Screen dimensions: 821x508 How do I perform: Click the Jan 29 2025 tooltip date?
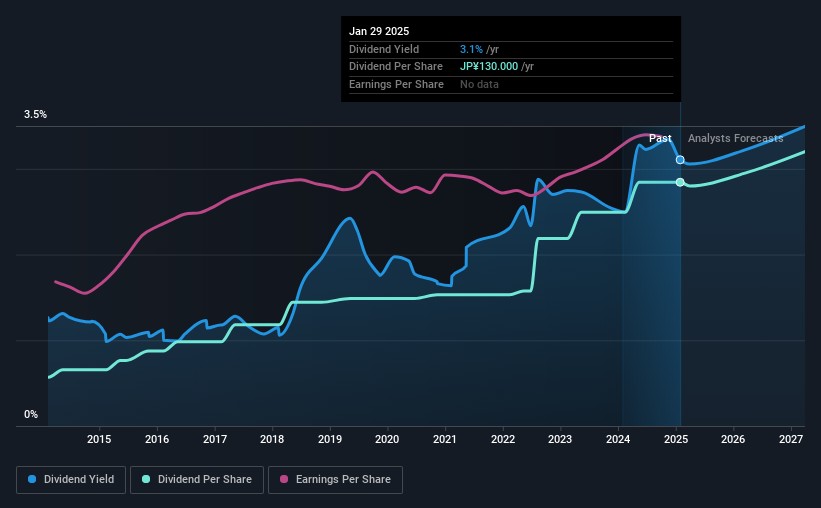(x=379, y=31)
